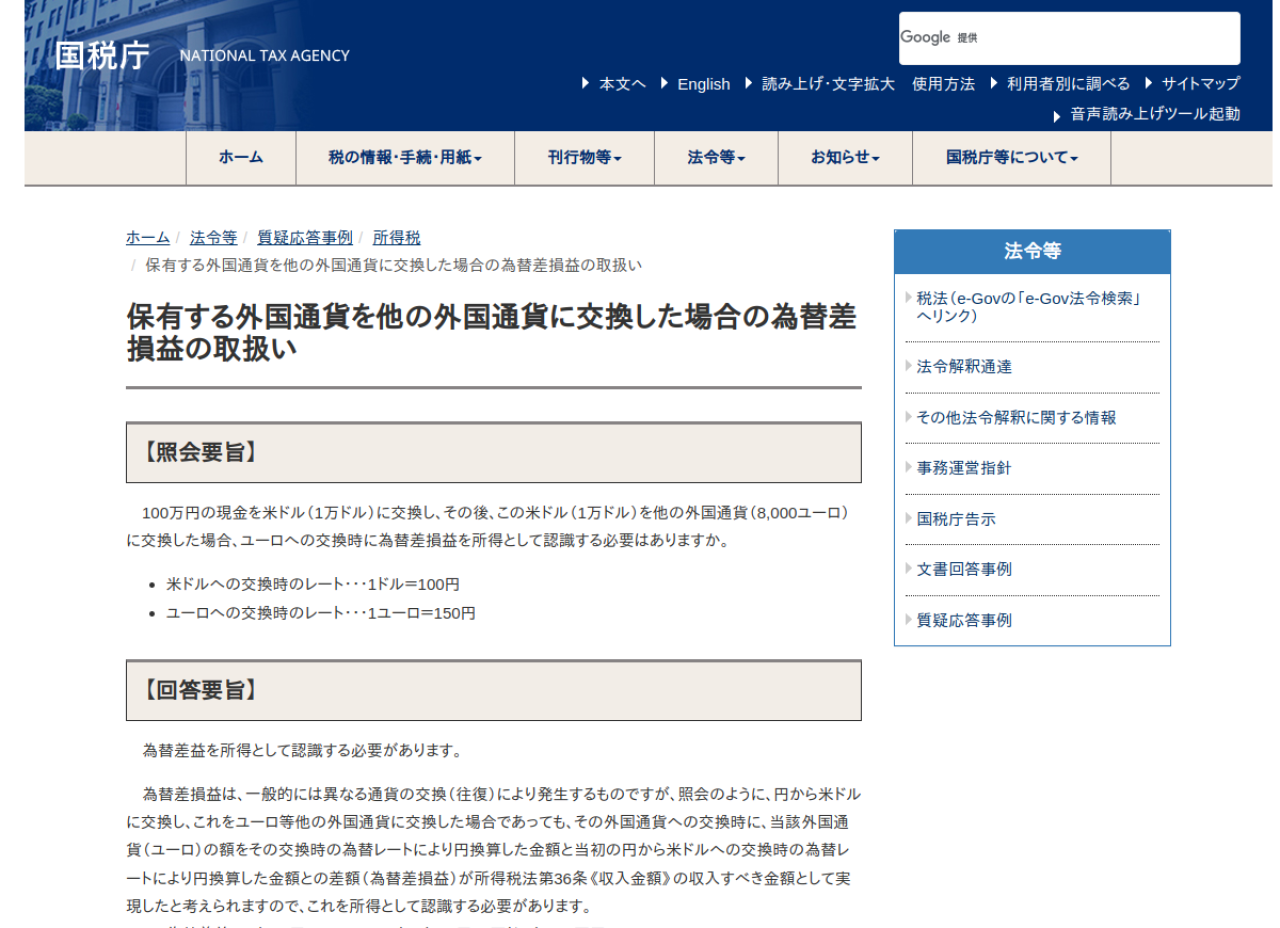Viewport: 1280px width, 928px height.
Task: Open 利用者別に調べる link
Action: (x=1068, y=84)
